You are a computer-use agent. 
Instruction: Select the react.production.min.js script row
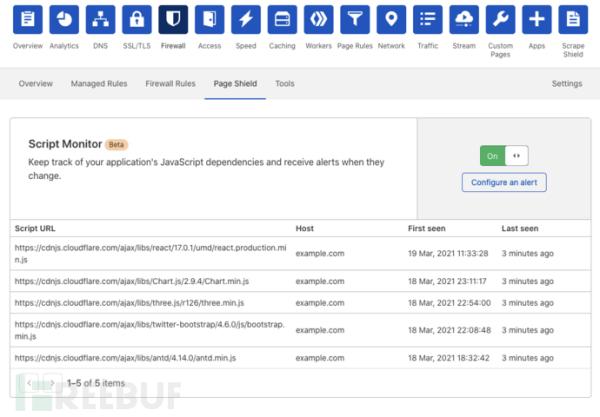coord(150,253)
